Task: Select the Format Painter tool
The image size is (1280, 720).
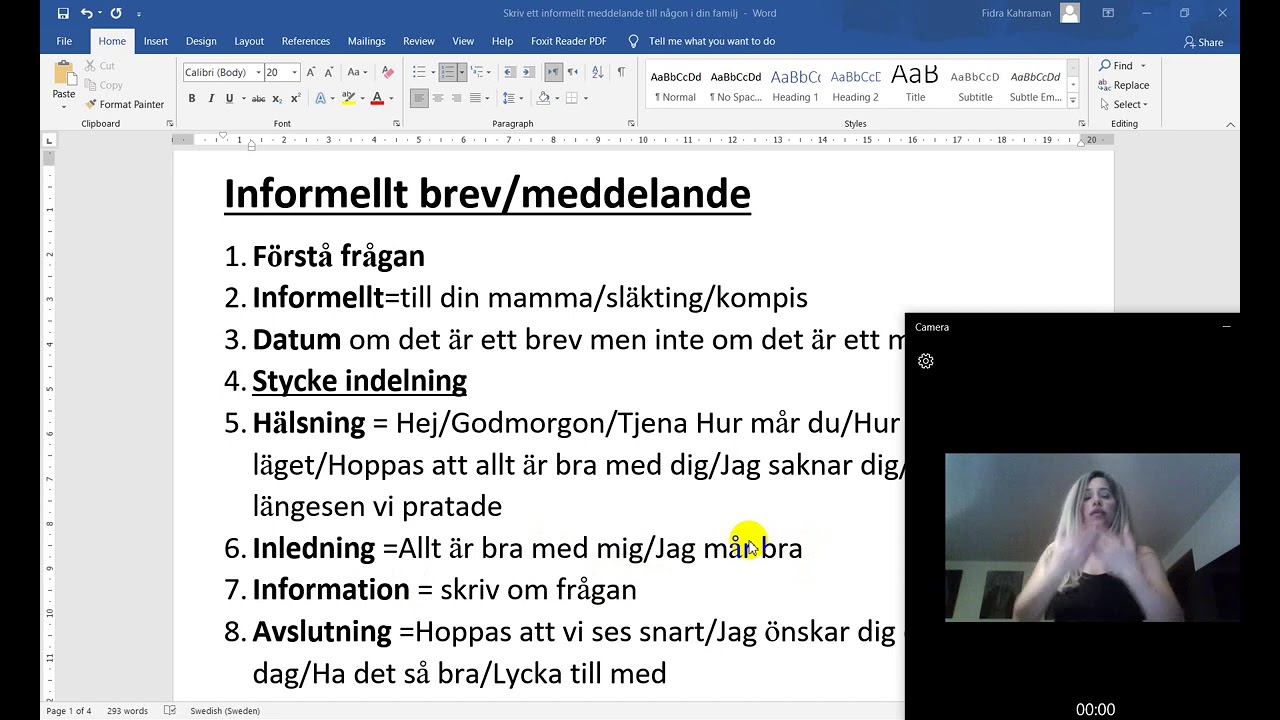Action: [x=124, y=104]
